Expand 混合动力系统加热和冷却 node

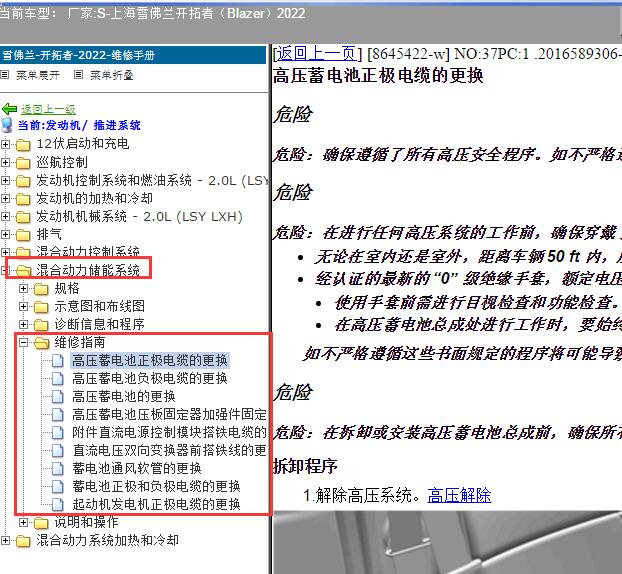click(x=5, y=540)
